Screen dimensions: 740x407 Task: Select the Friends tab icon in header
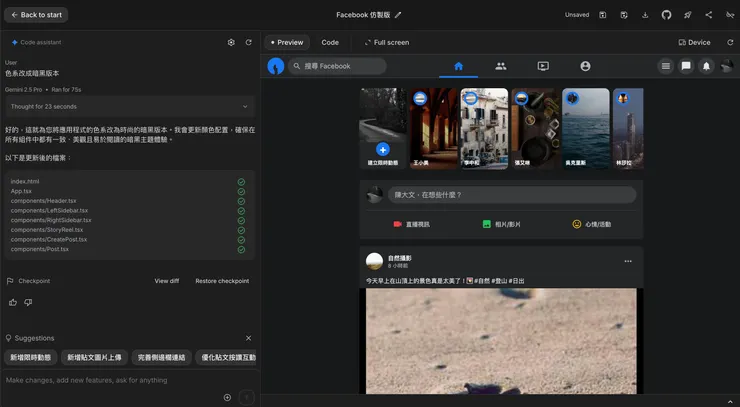(x=501, y=67)
